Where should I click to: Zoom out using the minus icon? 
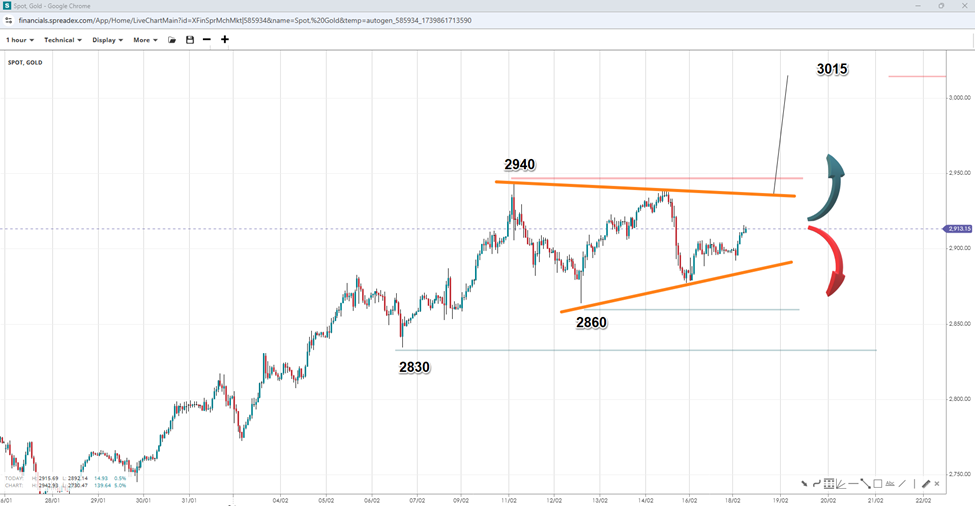pos(207,40)
